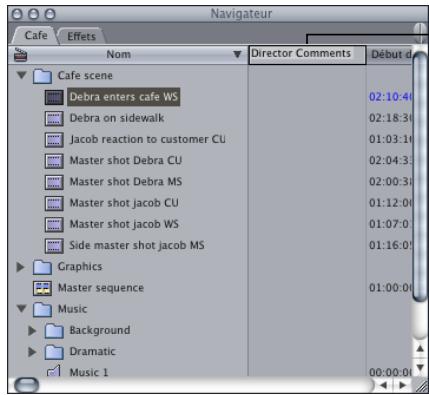This screenshot has height=395, width=429.
Task: Select the Master sequence name
Action: pos(101,288)
